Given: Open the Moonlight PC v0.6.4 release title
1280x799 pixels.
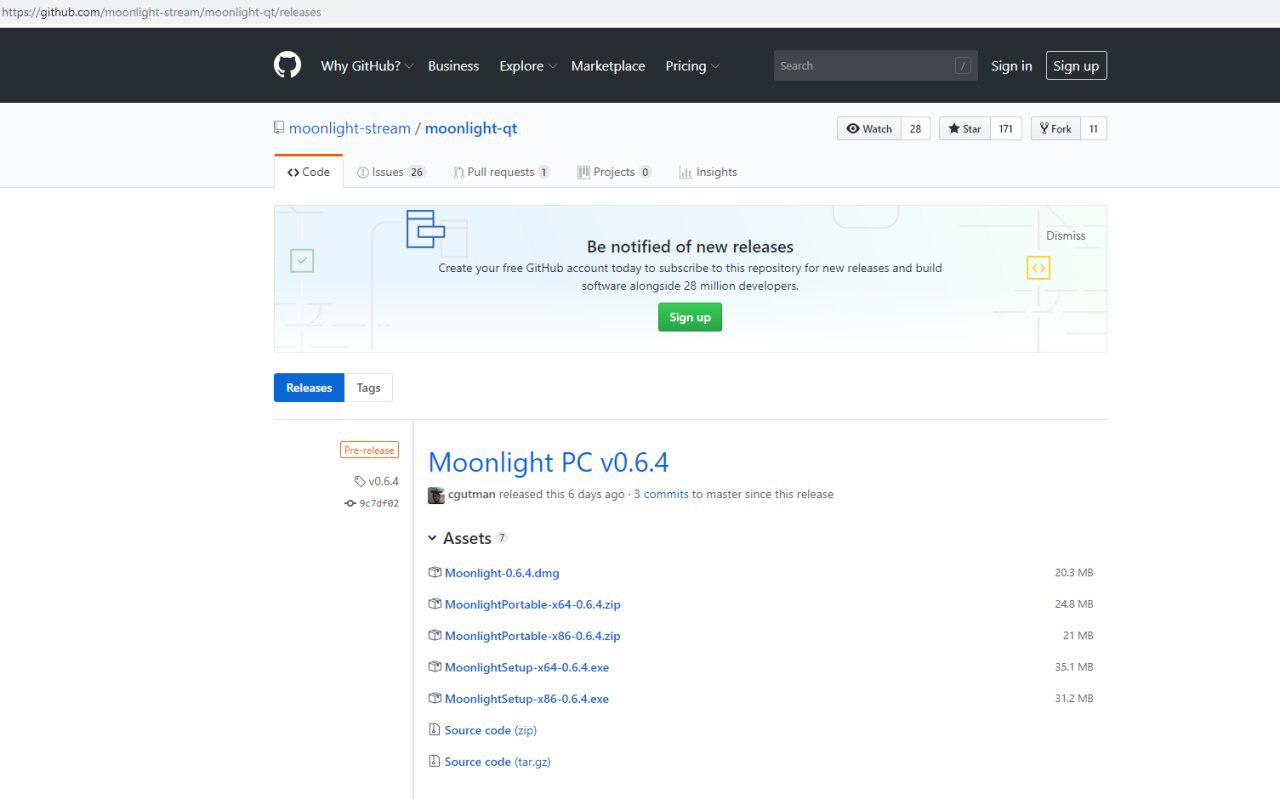Looking at the screenshot, I should (x=548, y=462).
